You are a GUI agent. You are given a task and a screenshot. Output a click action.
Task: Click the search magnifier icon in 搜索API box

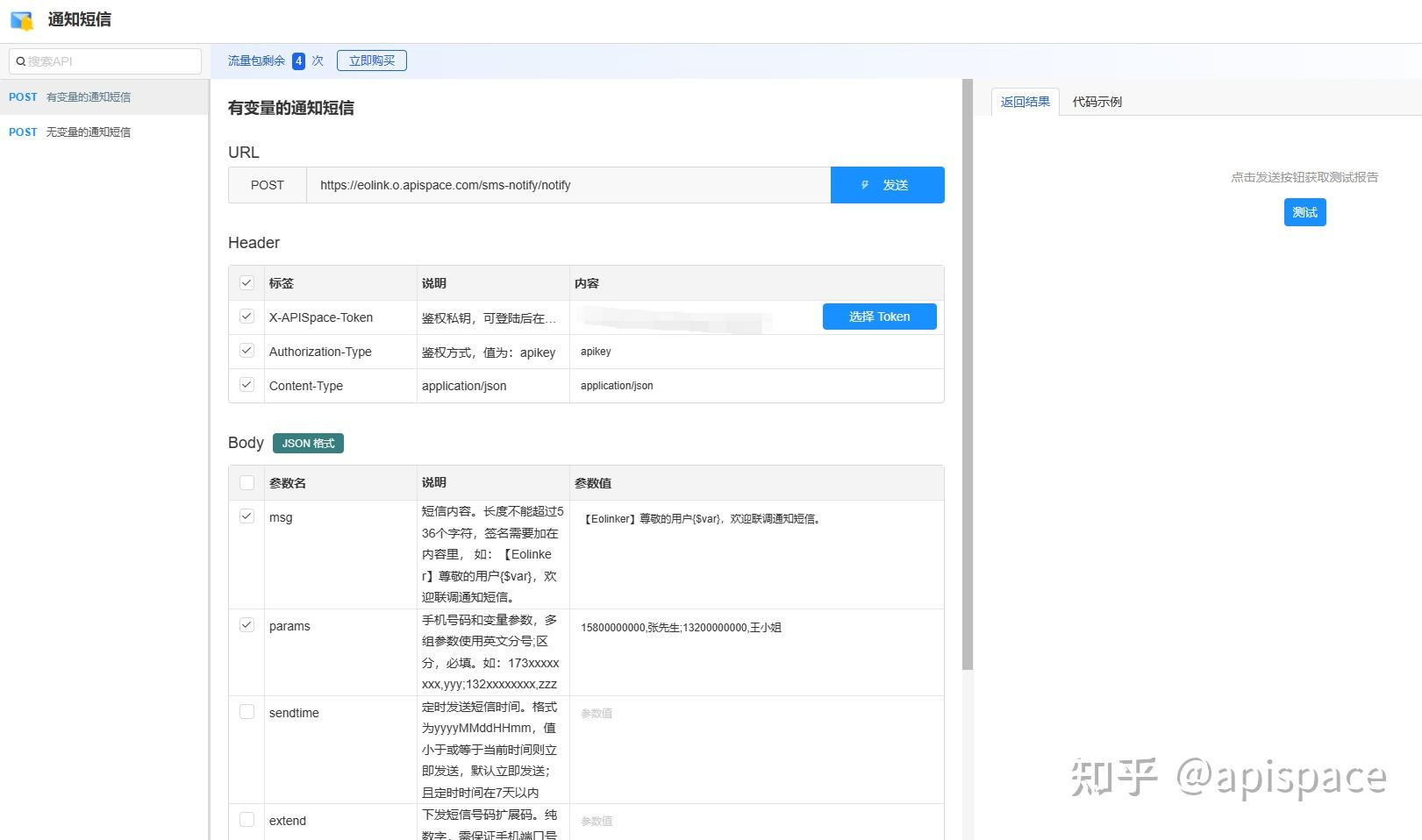pyautogui.click(x=20, y=61)
